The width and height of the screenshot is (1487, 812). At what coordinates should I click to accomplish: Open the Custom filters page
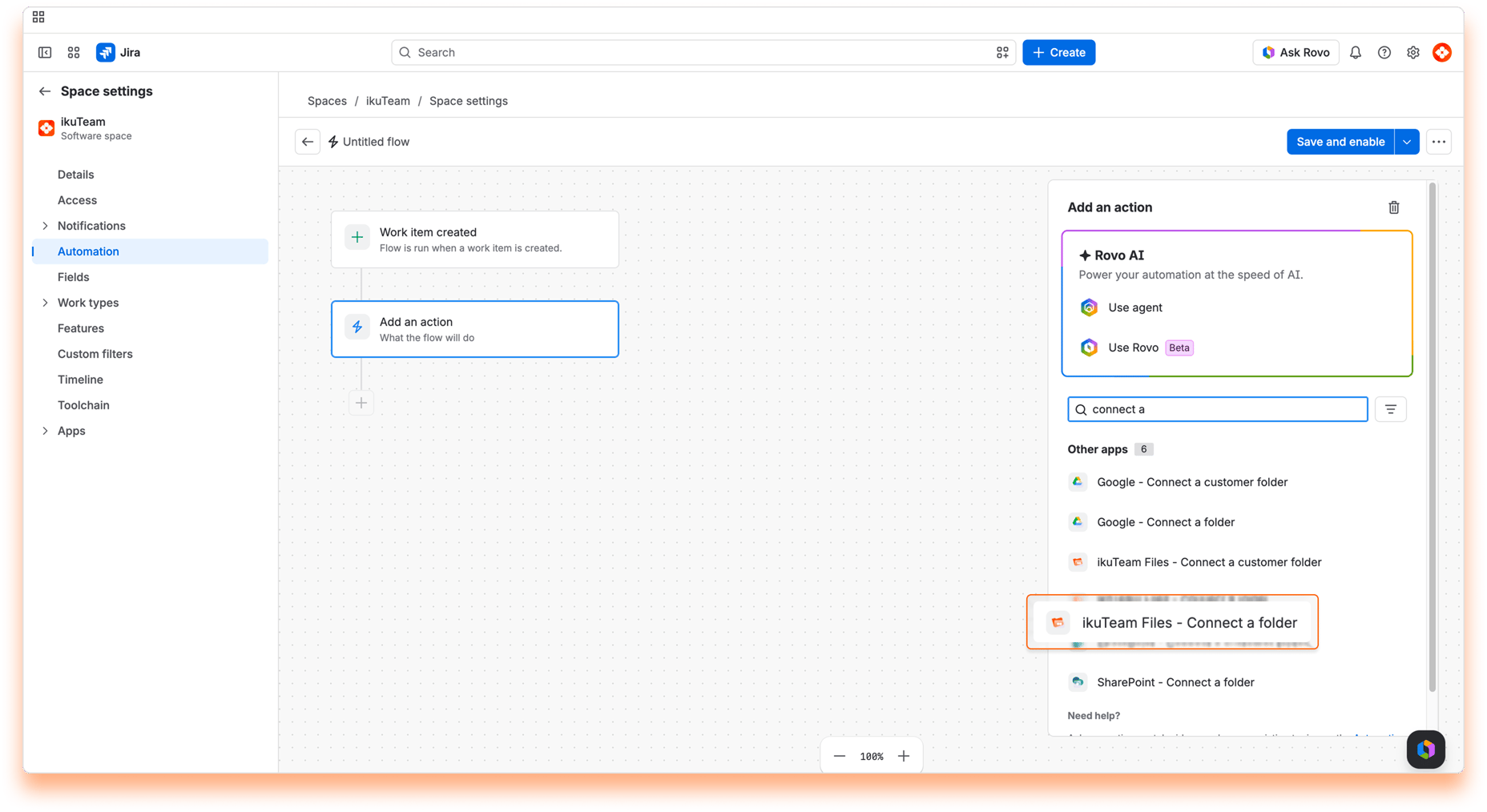95,354
